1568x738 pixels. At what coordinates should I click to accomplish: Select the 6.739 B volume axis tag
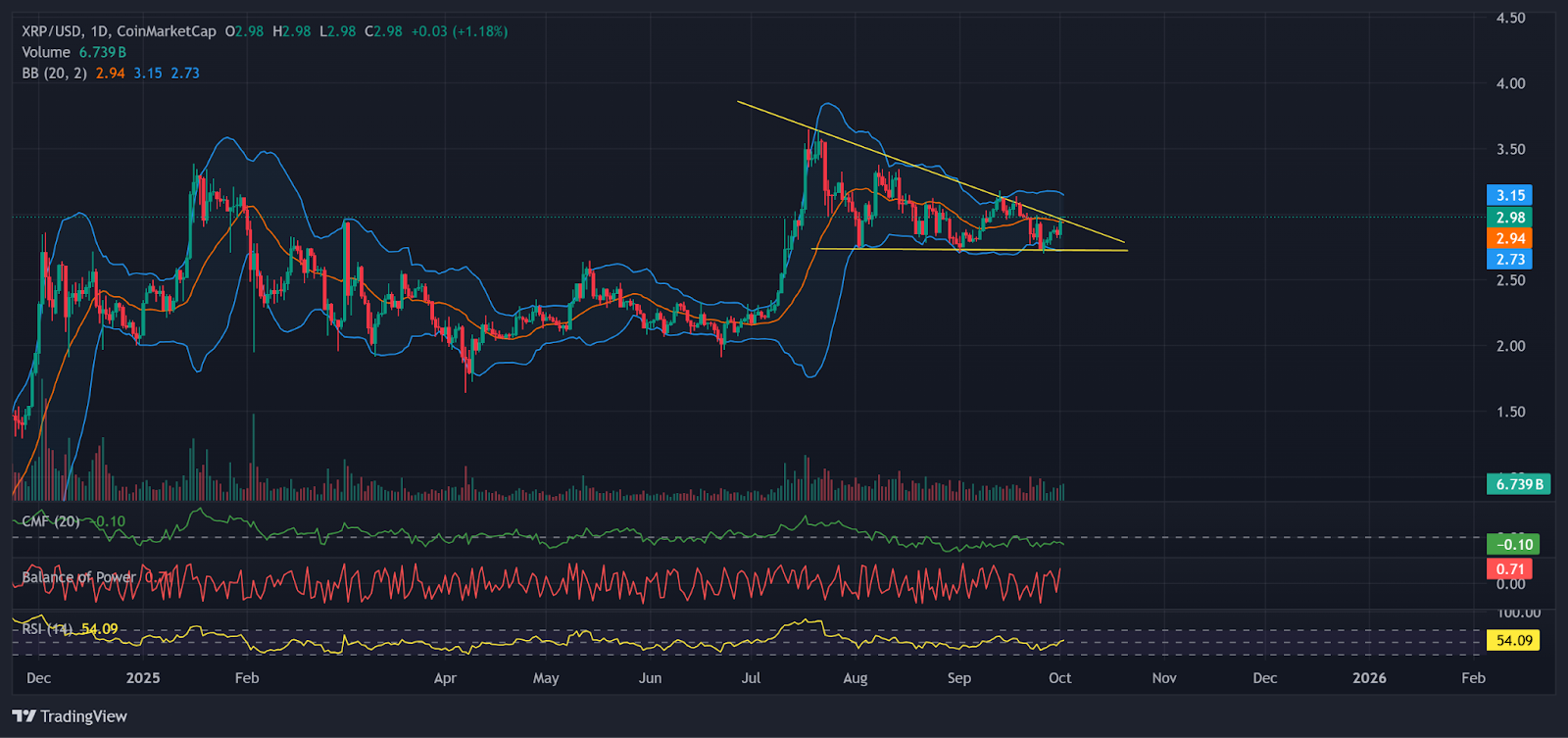pyautogui.click(x=1518, y=484)
